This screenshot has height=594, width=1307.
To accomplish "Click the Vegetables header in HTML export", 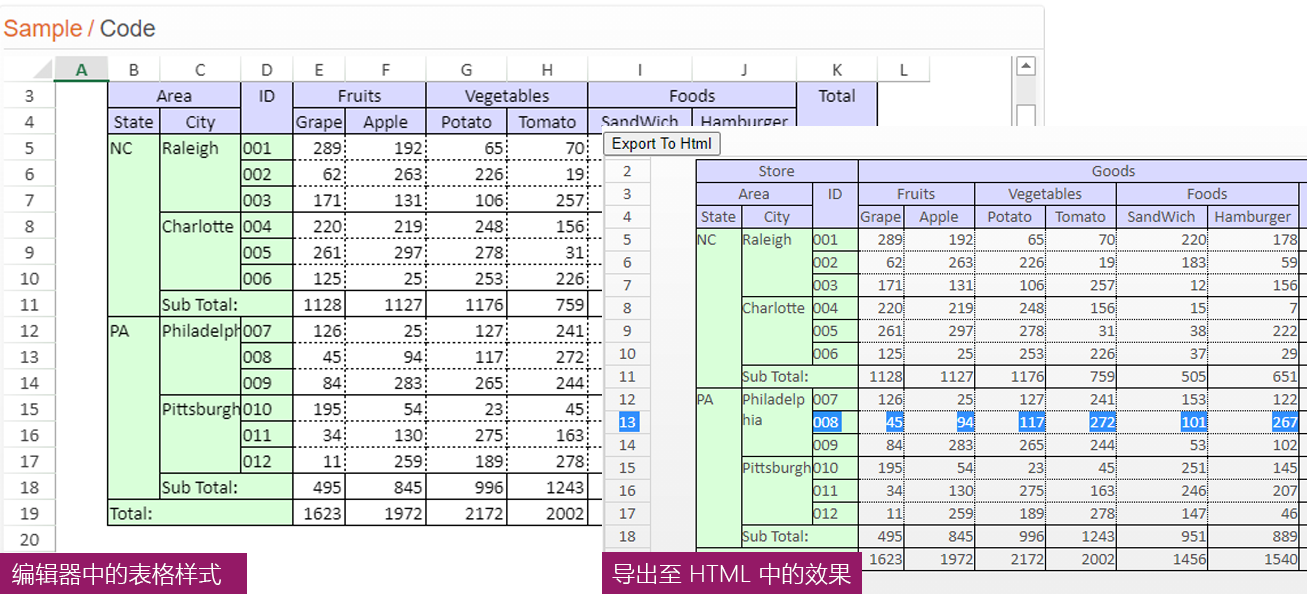I will [x=1045, y=194].
